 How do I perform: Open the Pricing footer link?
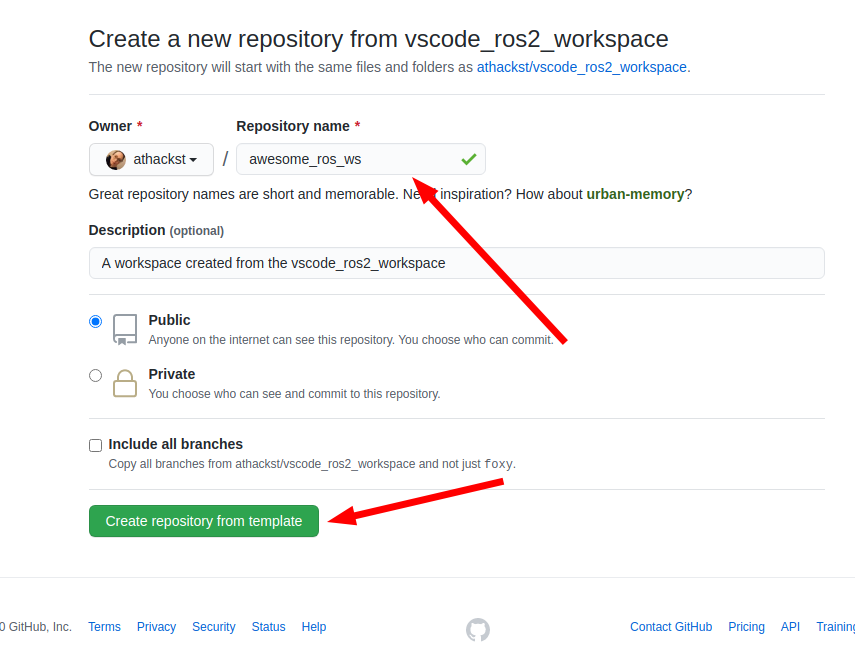coord(746,627)
